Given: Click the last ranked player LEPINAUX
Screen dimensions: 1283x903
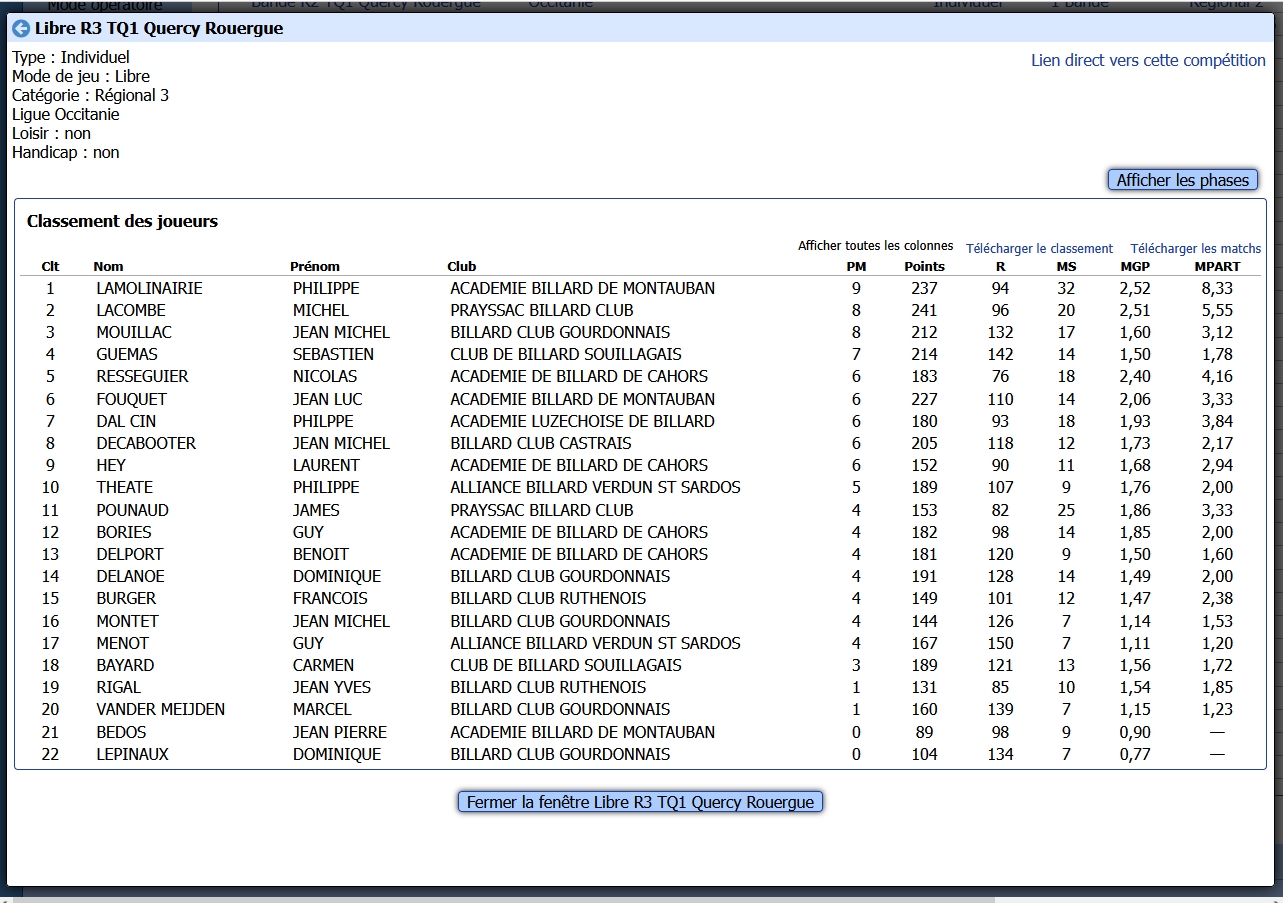Looking at the screenshot, I should [132, 755].
